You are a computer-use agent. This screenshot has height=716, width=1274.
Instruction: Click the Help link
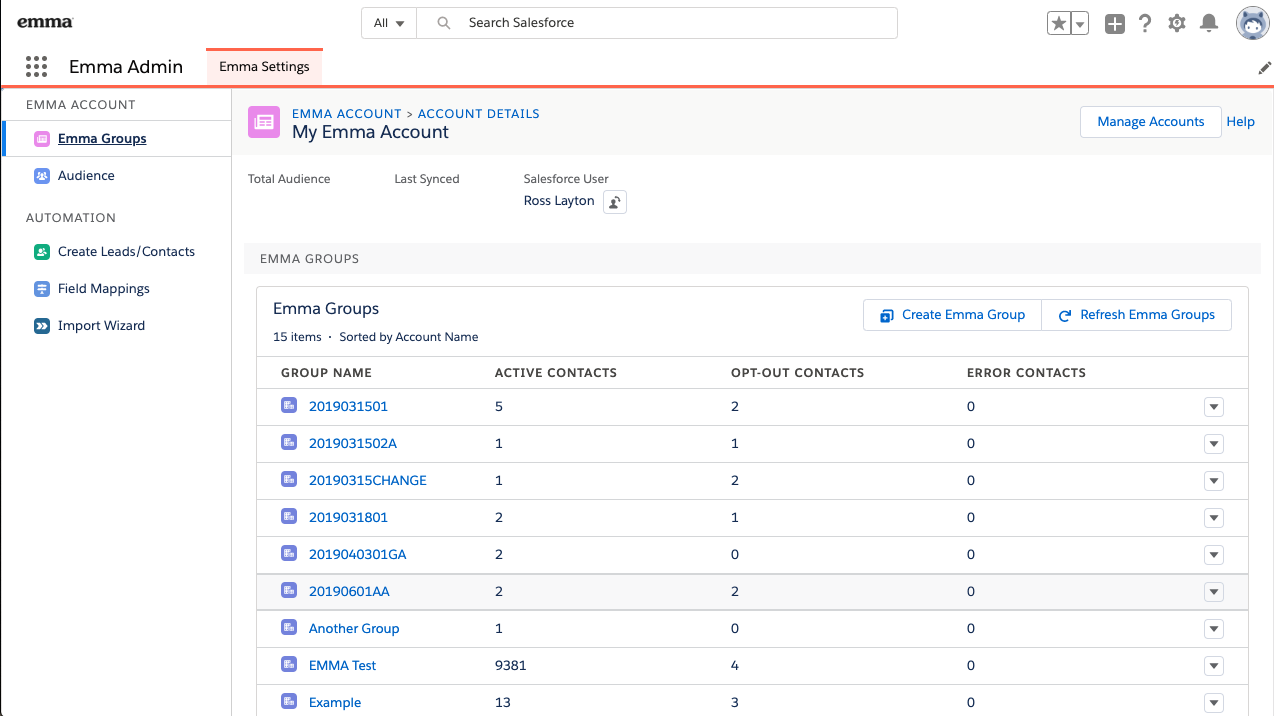point(1240,122)
